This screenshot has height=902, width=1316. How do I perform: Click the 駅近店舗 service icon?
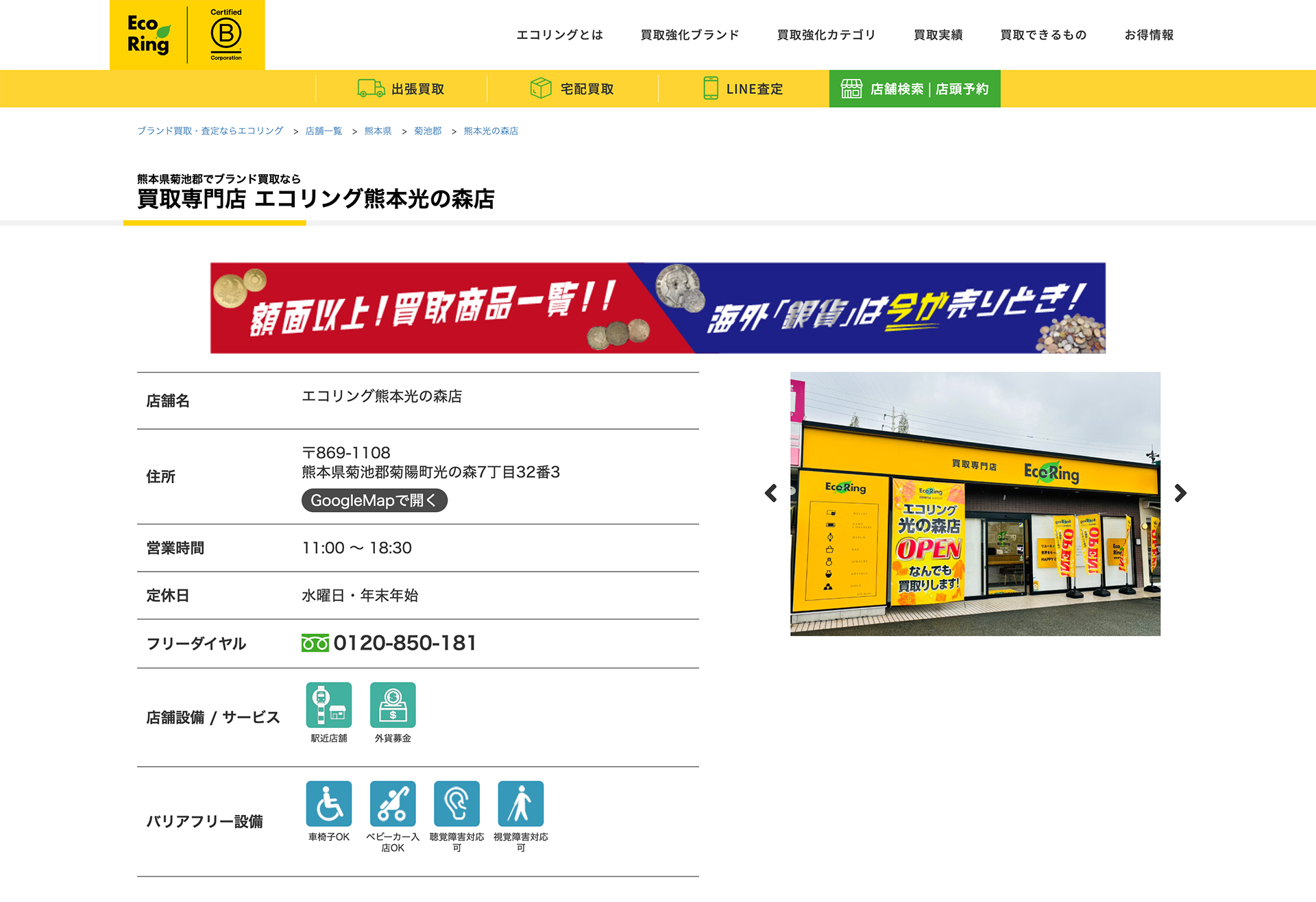click(x=329, y=705)
